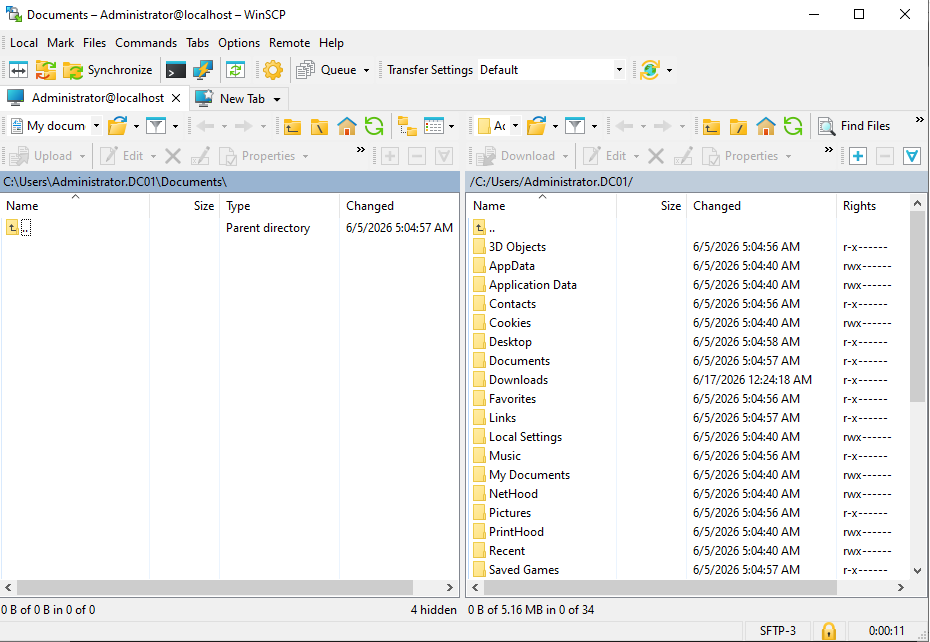Open Preferences gear icon
Screen dimensions: 930x642
(273, 70)
